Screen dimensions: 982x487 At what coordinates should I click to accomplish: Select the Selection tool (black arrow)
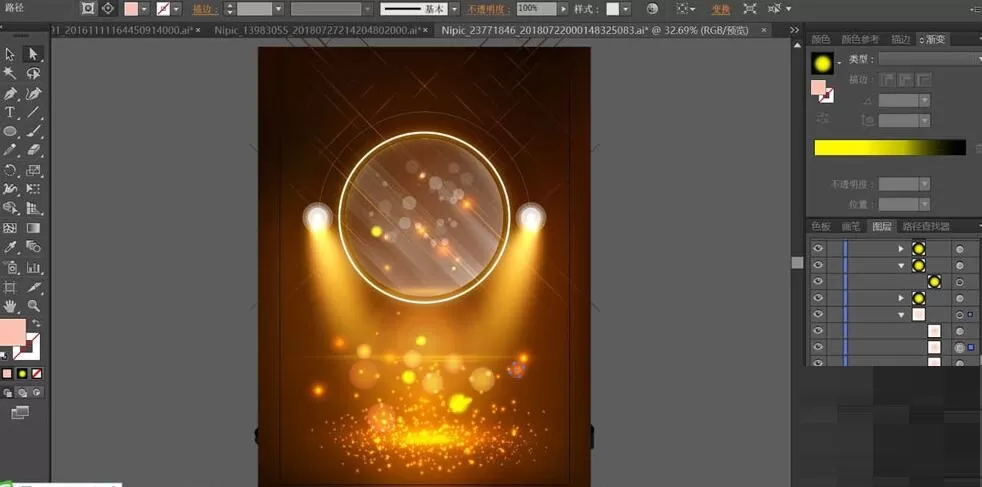tap(10, 55)
